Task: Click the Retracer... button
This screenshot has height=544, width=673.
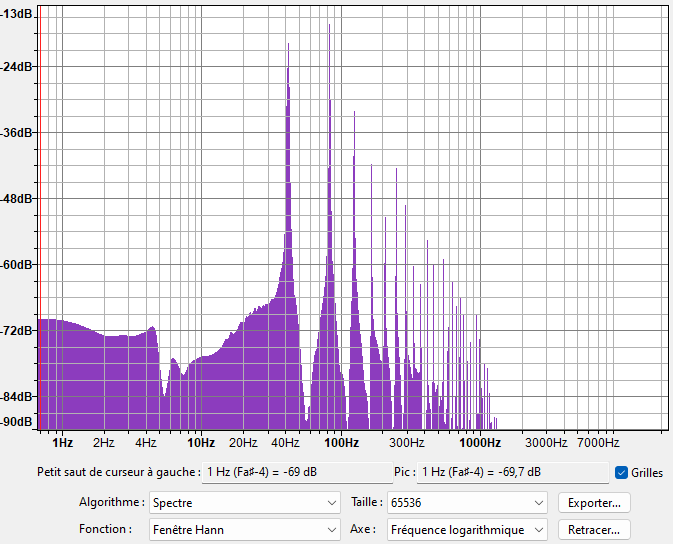Action: [594, 530]
